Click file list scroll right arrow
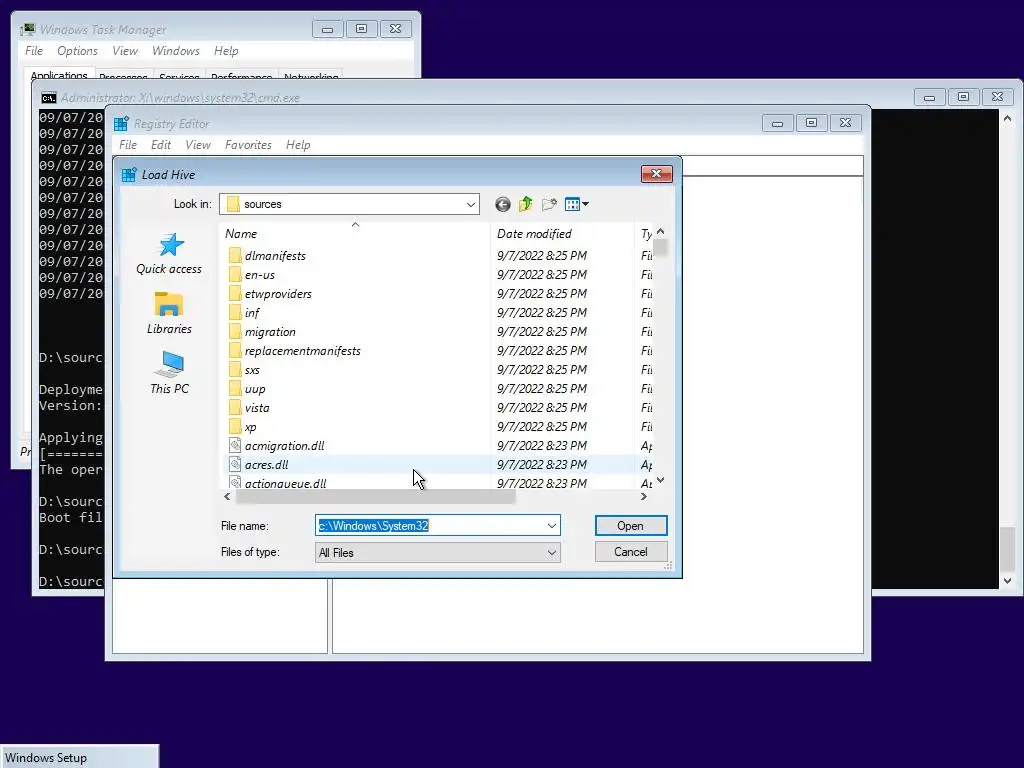Viewport: 1024px width, 768px height. coord(644,497)
